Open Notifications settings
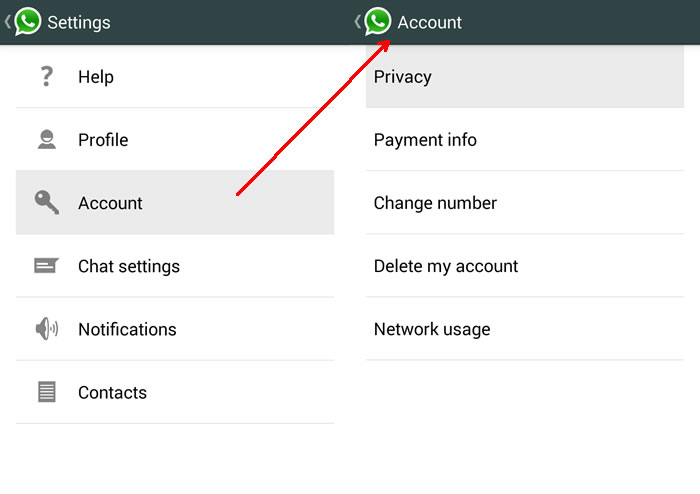Screen dimensions: 700x494 [x=127, y=329]
